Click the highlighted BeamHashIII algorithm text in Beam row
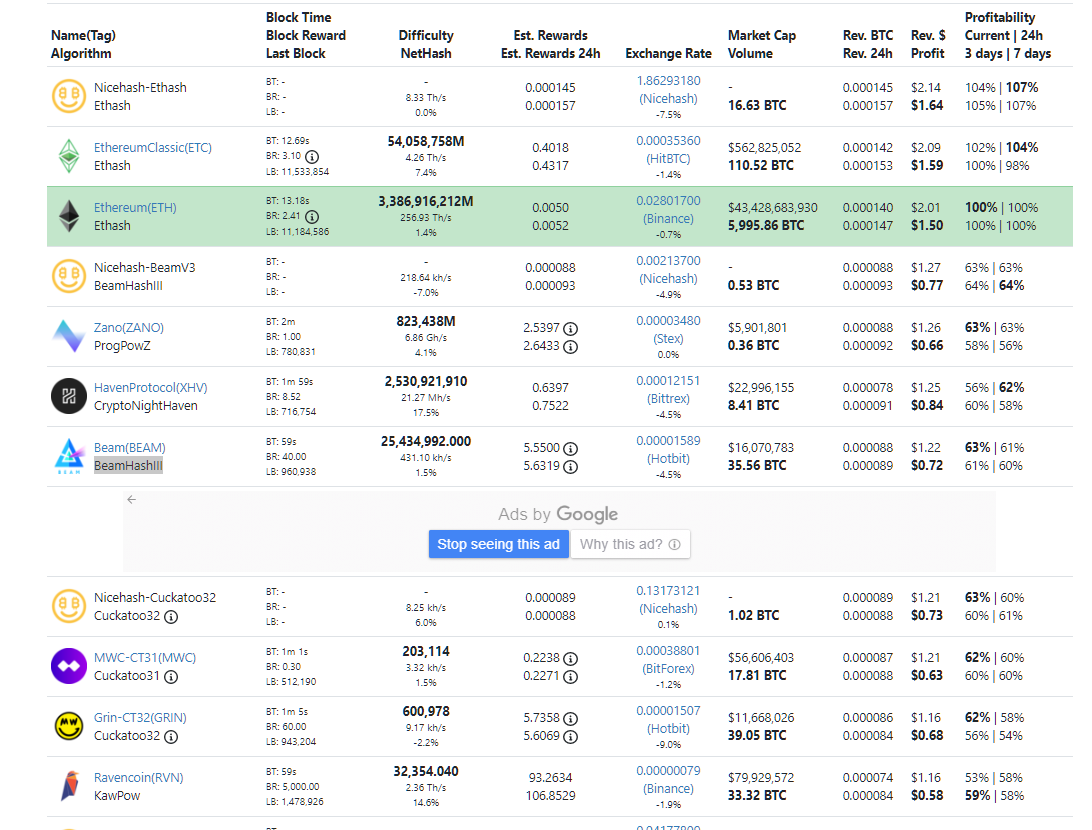The width and height of the screenshot is (1092, 830). 128,466
